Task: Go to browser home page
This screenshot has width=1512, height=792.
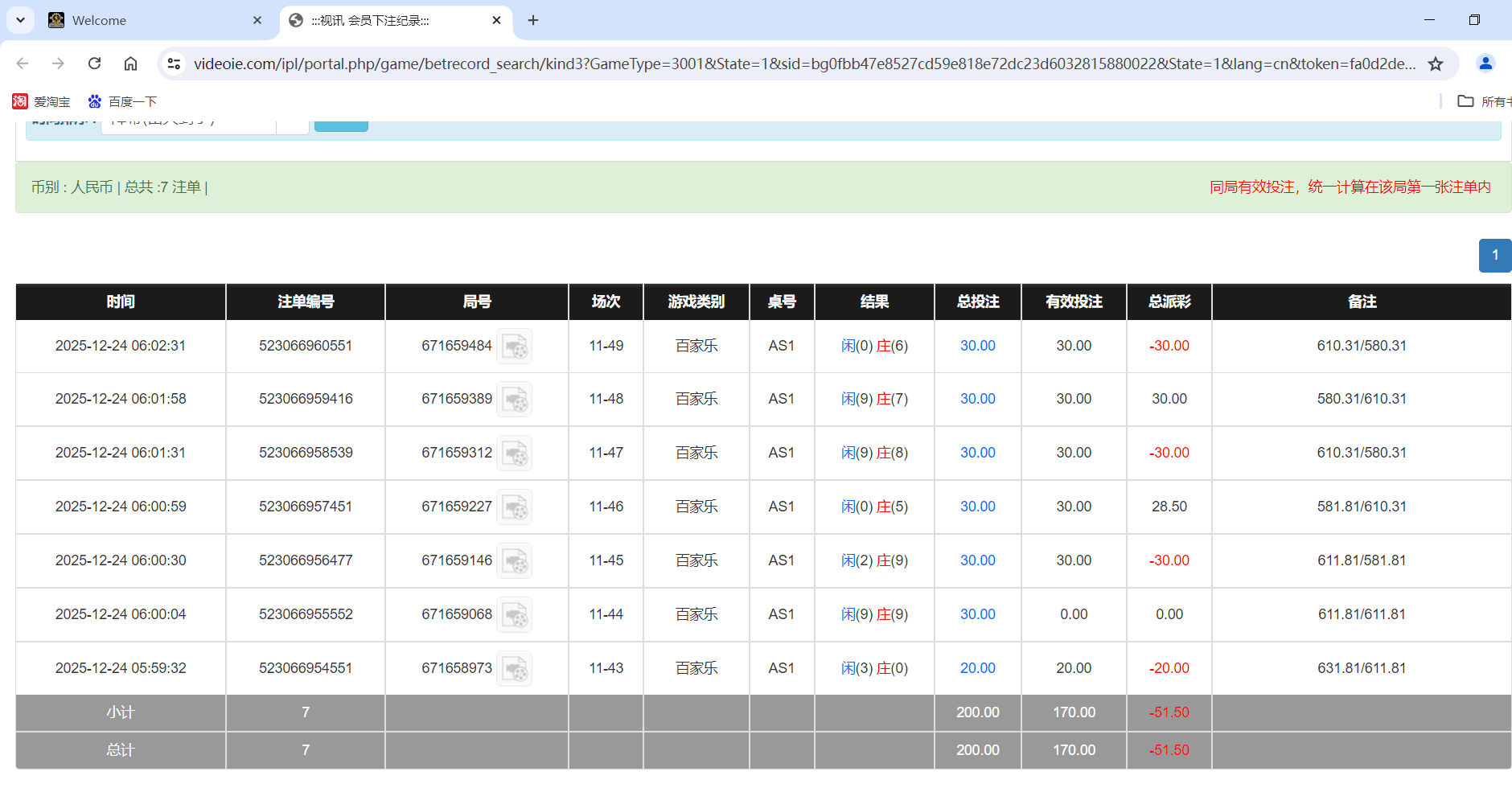Action: 130,64
